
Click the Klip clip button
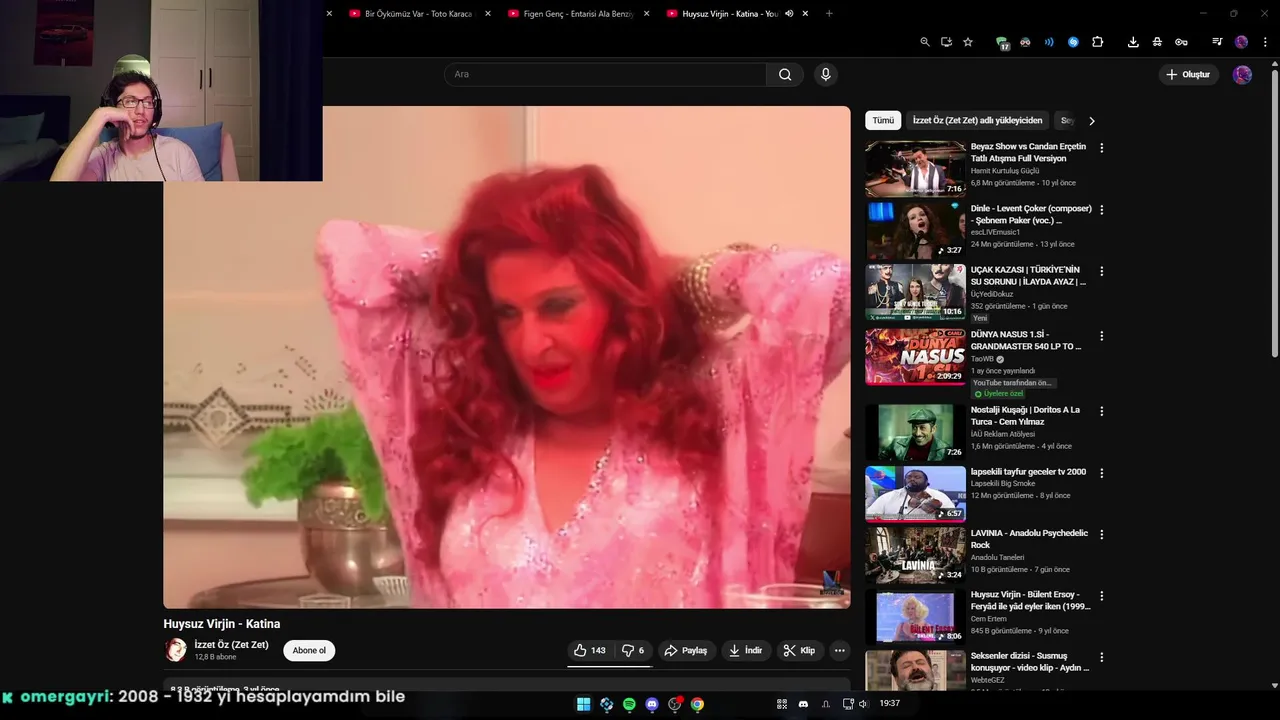coord(799,650)
